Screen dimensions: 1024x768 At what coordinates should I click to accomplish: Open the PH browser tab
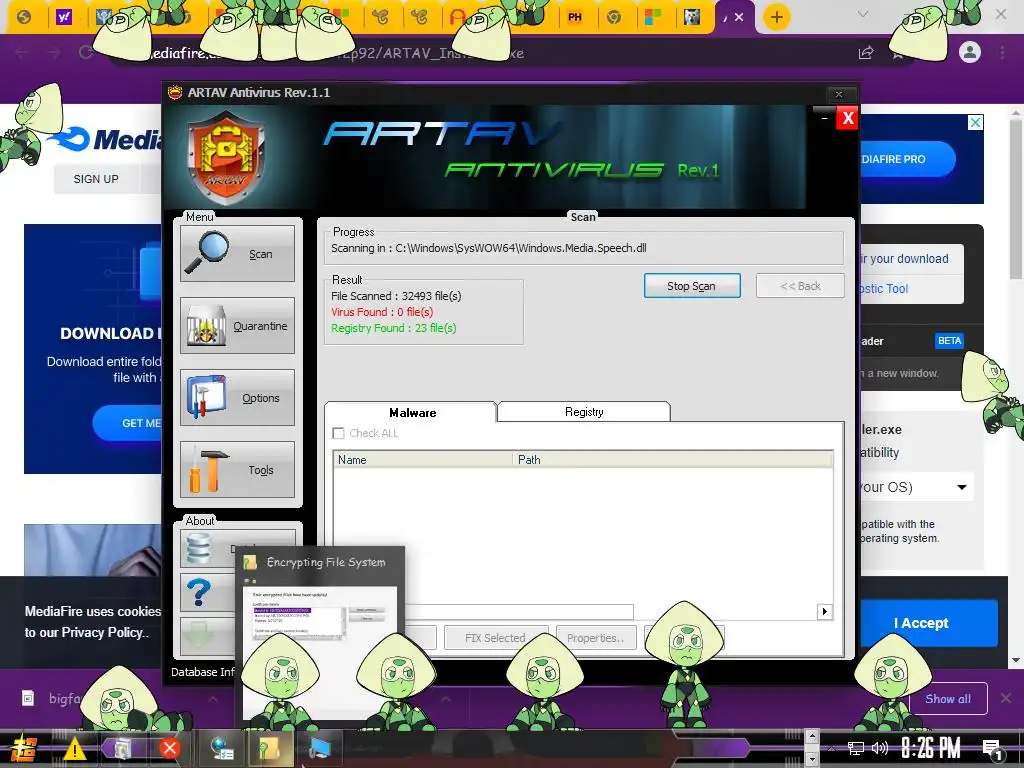tap(575, 17)
